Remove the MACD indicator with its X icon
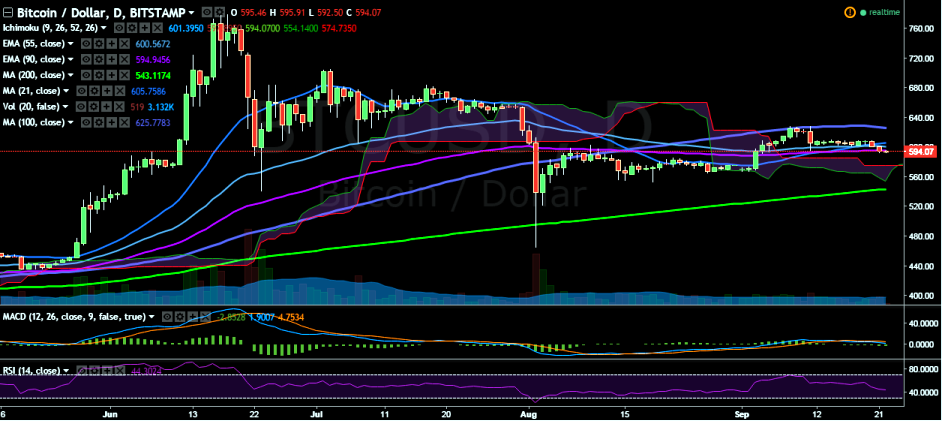 205,317
